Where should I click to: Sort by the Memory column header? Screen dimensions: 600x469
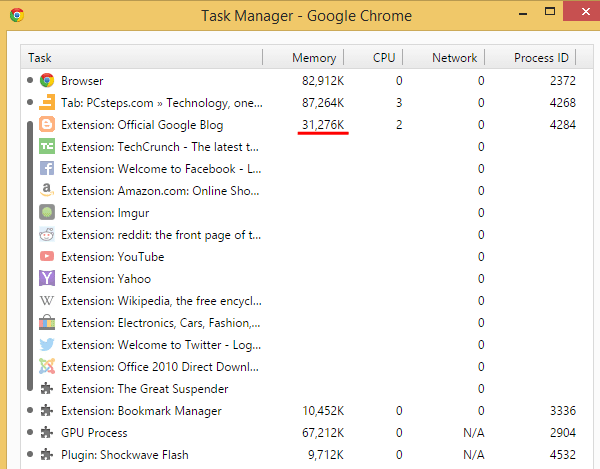pyautogui.click(x=303, y=57)
